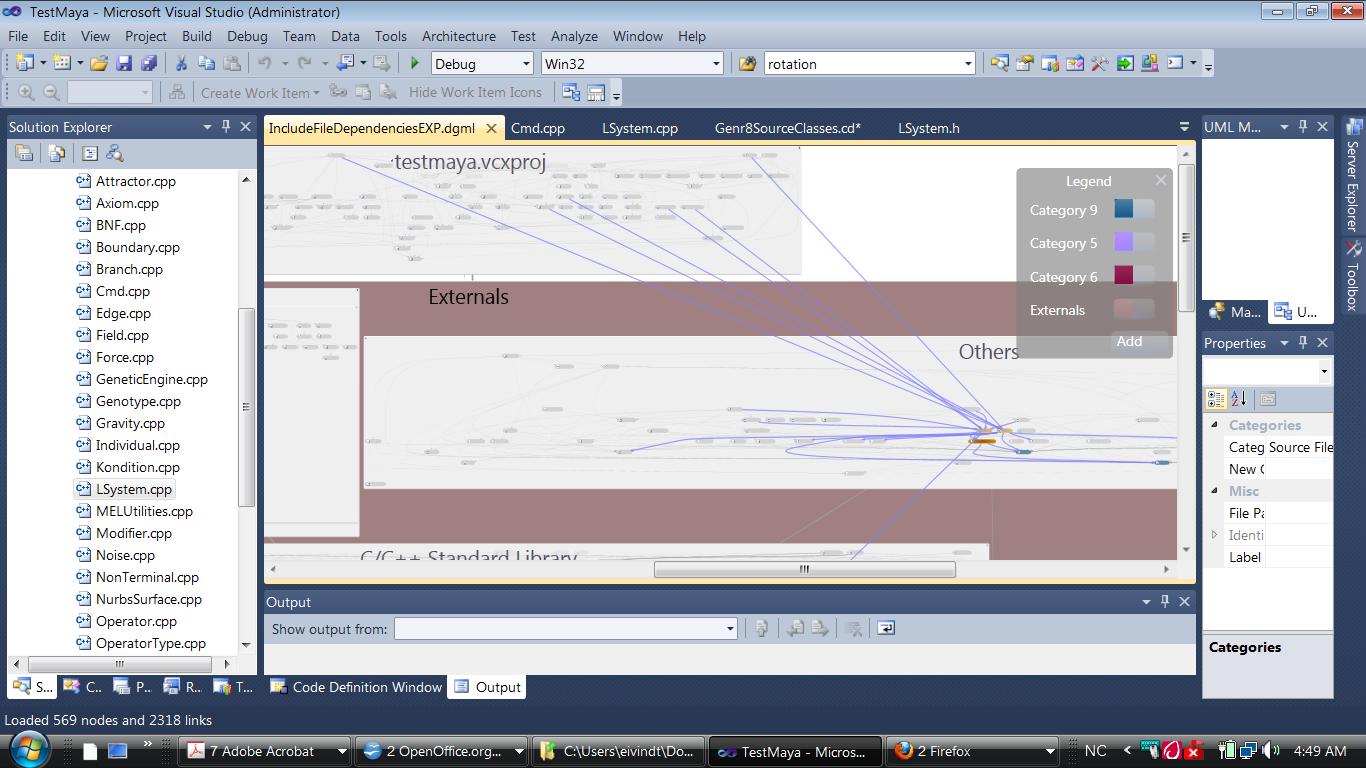Click Alphabetical sort icon in Properties
The width and height of the screenshot is (1366, 768).
point(1239,399)
